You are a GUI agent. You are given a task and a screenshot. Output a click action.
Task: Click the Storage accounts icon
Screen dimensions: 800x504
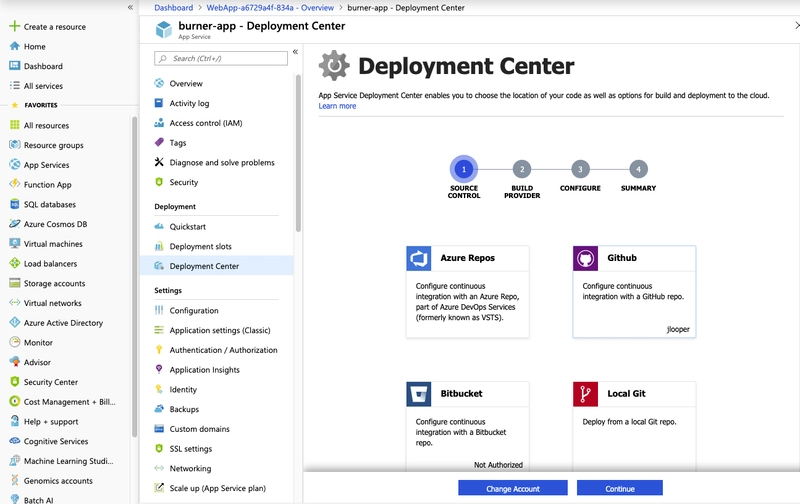coord(15,283)
